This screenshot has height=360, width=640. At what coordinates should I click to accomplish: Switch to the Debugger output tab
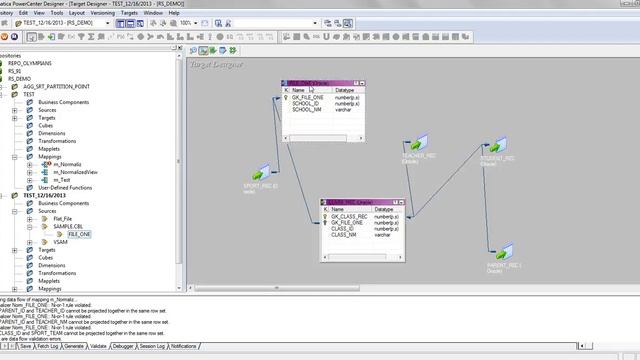[x=123, y=346]
